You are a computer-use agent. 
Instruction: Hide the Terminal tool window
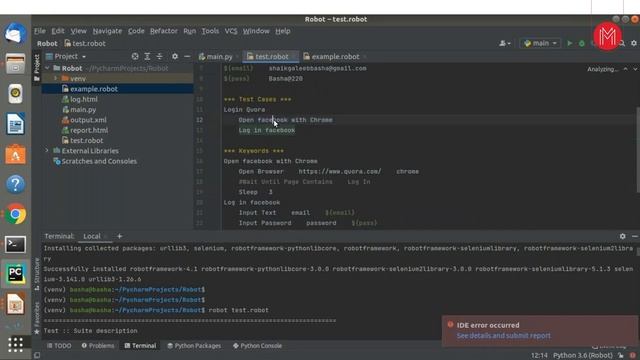(634, 236)
